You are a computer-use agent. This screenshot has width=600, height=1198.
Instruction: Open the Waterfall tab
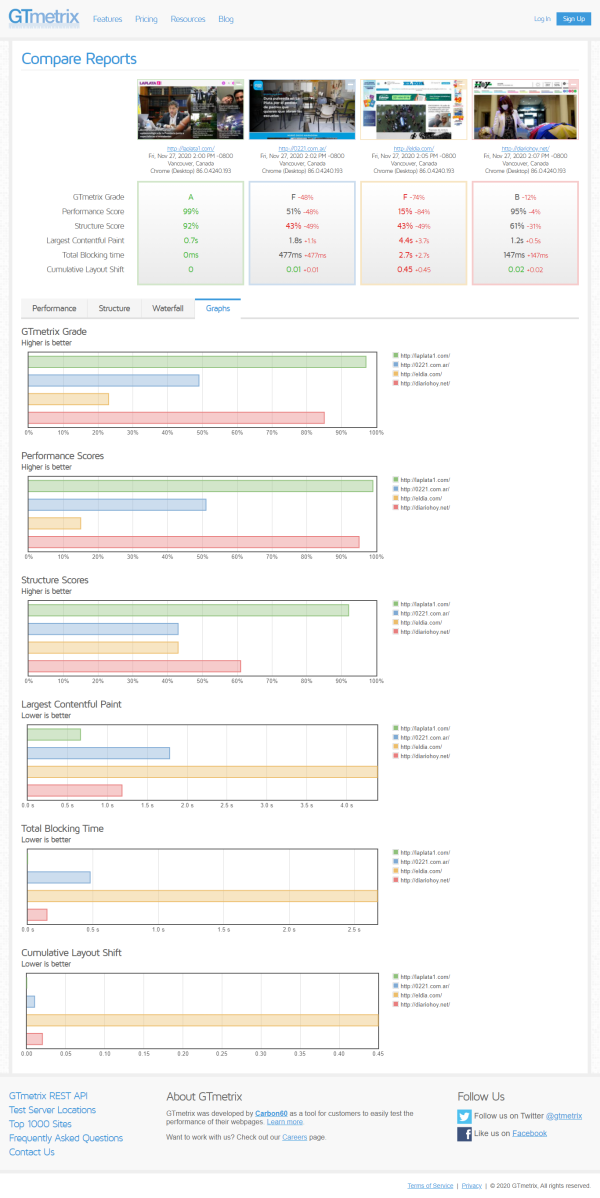(167, 309)
